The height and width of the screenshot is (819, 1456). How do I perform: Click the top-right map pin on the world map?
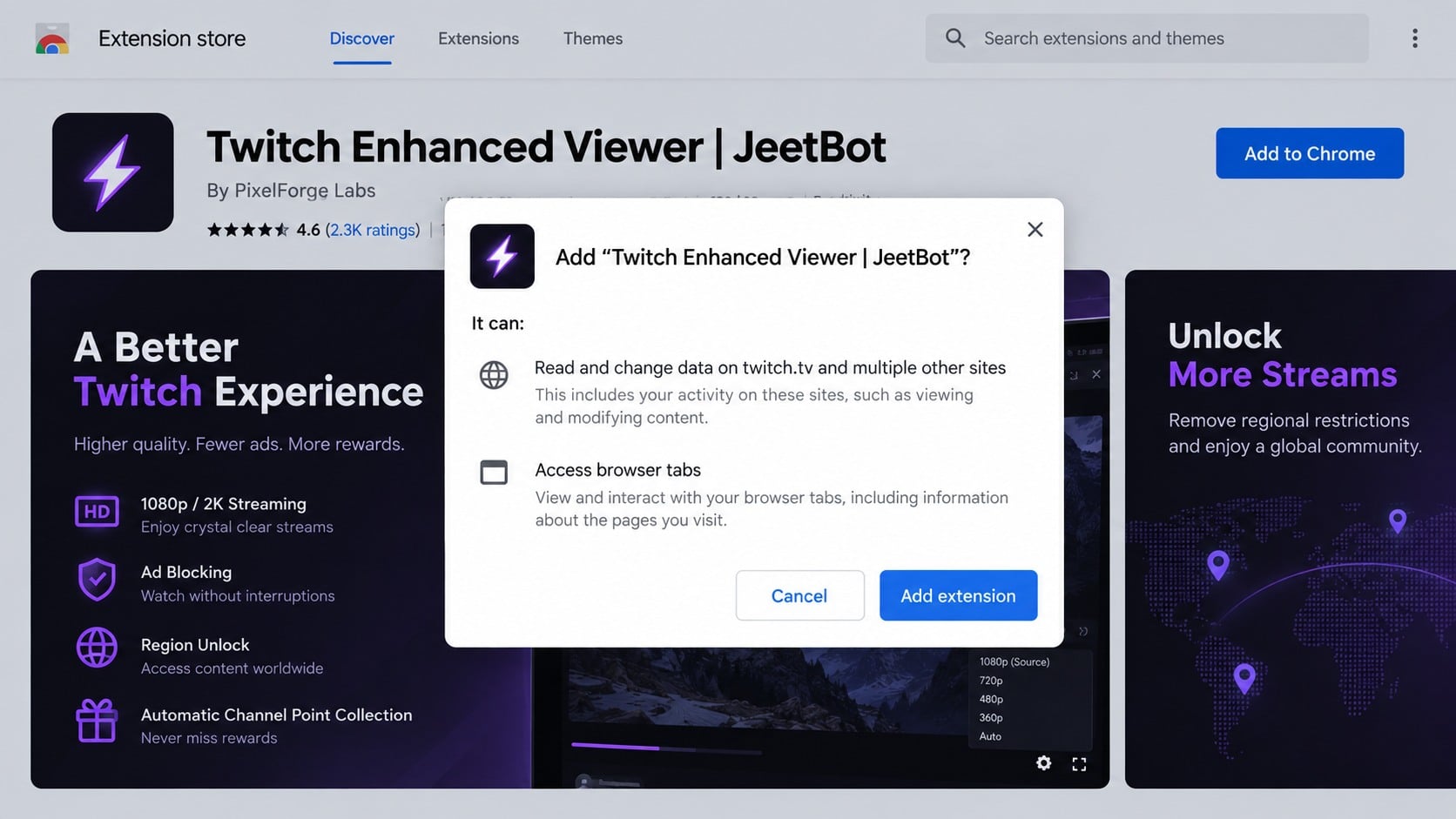coord(1398,520)
